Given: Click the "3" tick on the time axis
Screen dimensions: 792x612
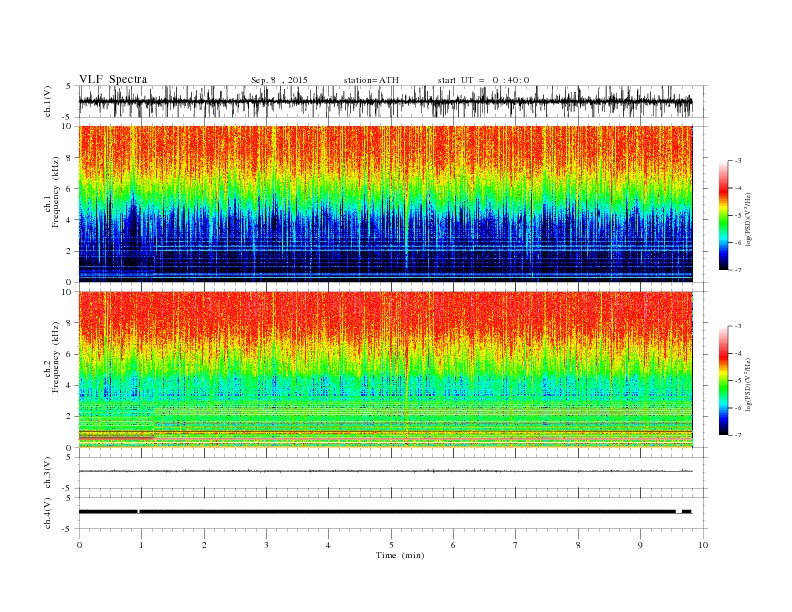Looking at the screenshot, I should tap(266, 545).
